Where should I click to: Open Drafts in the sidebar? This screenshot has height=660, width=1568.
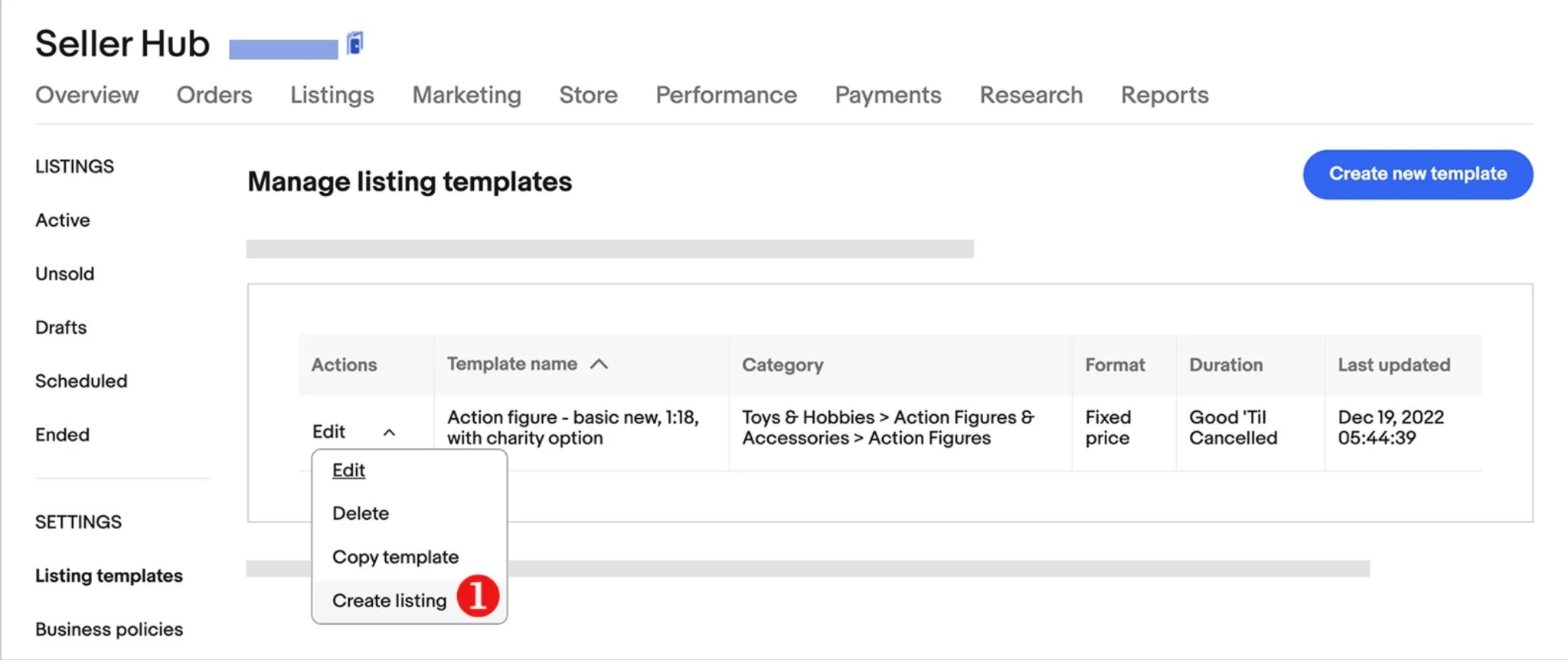61,328
